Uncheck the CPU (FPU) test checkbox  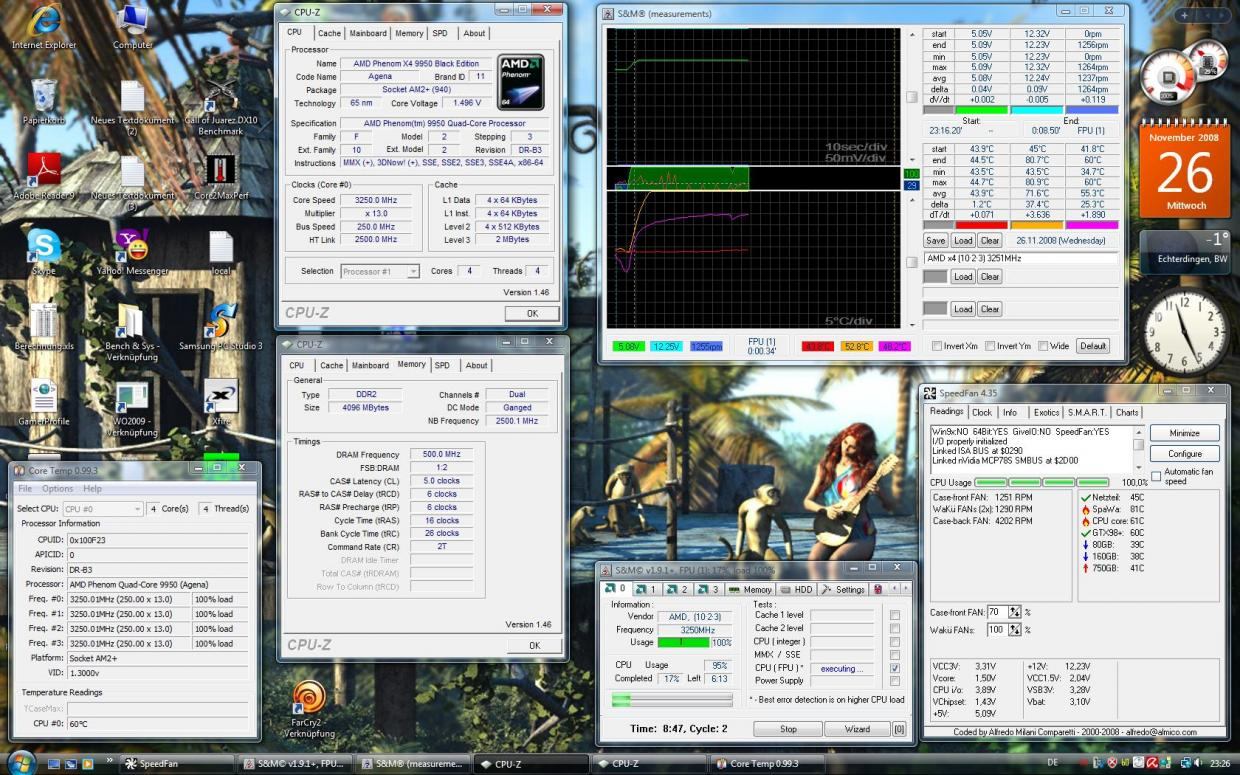(895, 667)
